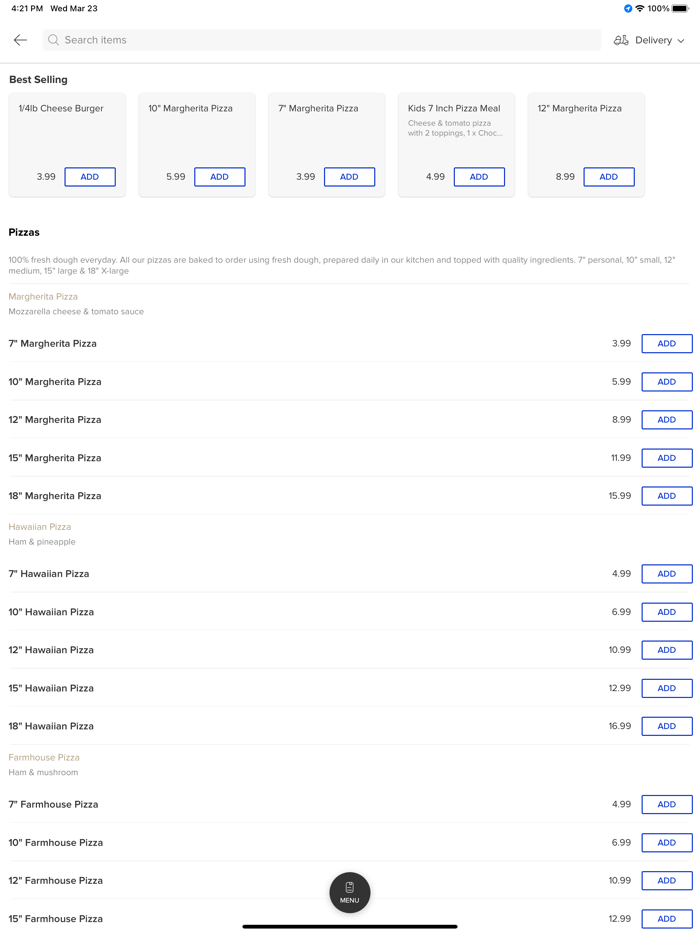
Task: Tap the delivery scooter icon
Action: 621,40
